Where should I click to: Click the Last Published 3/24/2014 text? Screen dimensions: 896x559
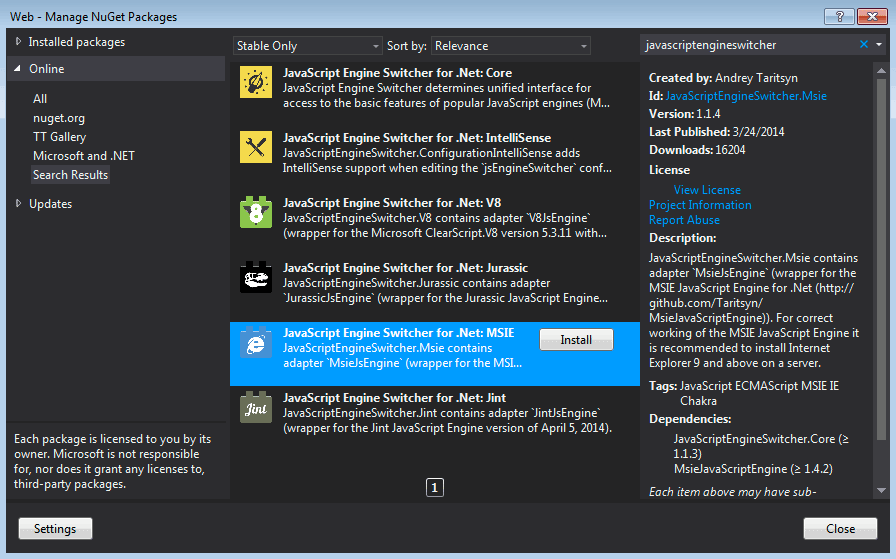coord(717,132)
